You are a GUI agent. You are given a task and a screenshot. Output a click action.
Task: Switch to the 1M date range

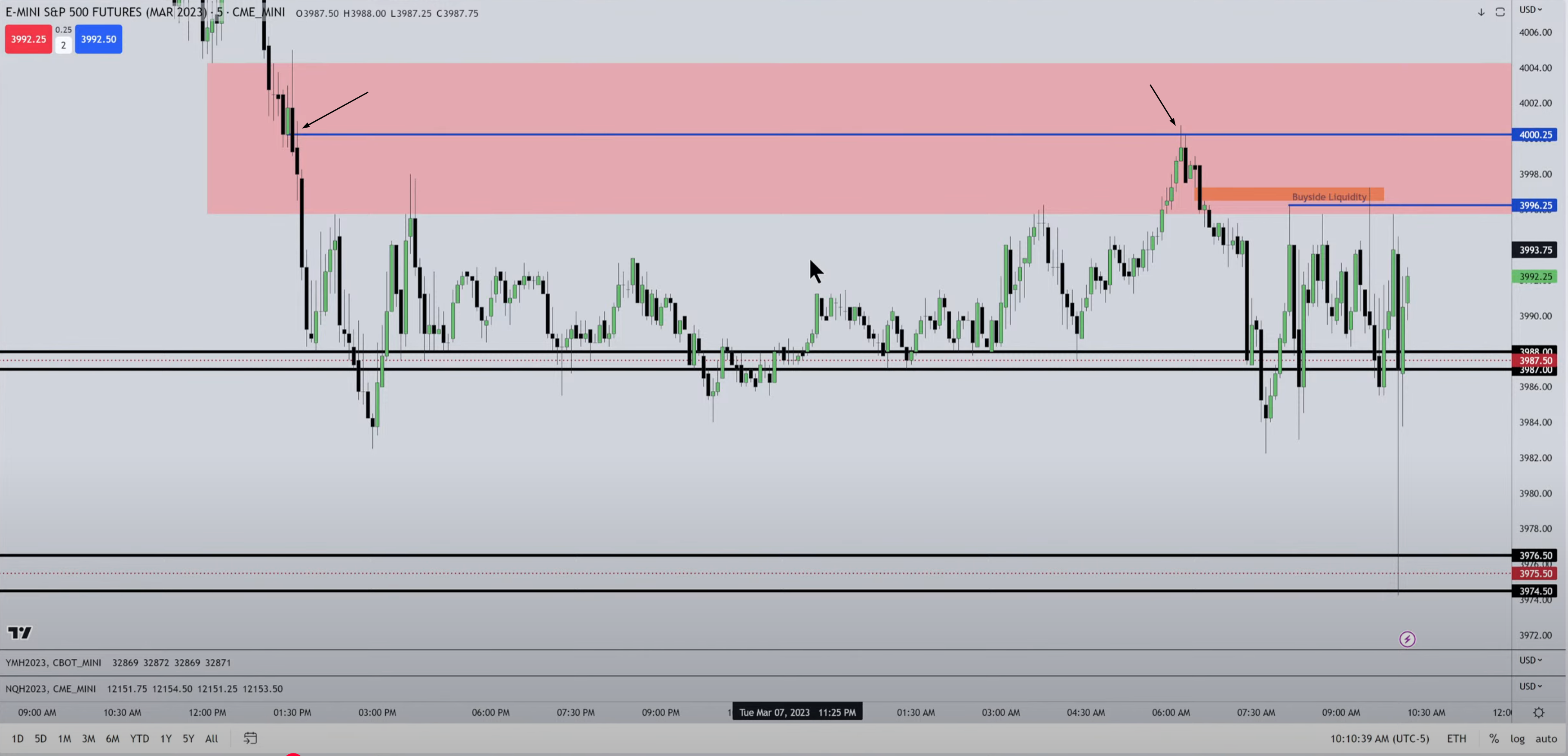[65, 738]
